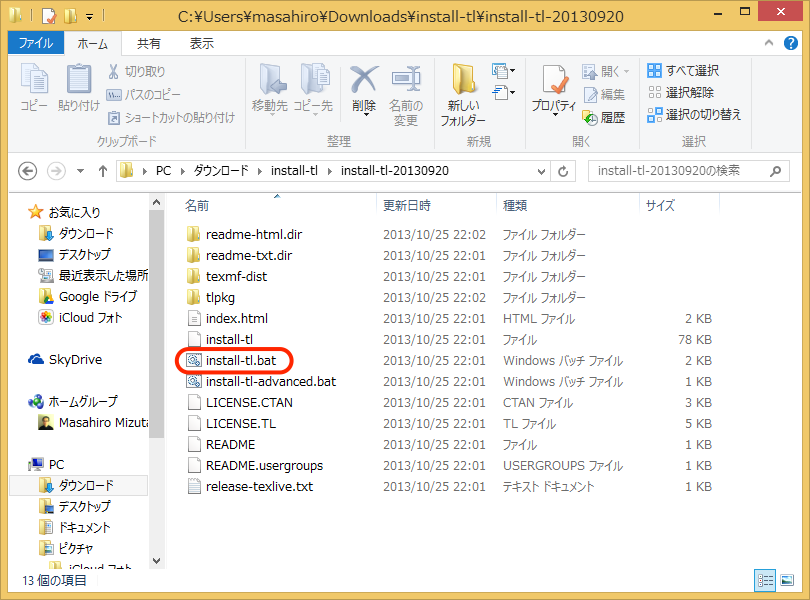Collapse the ribbon with the chevron
Screen dimensions: 810x600
click(x=771, y=44)
